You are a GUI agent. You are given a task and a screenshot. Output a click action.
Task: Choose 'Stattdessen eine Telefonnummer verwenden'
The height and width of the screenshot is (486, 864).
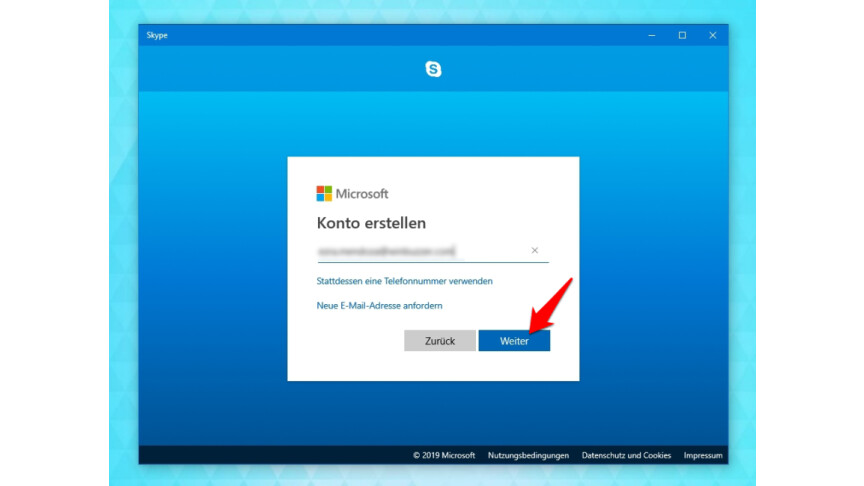(404, 281)
